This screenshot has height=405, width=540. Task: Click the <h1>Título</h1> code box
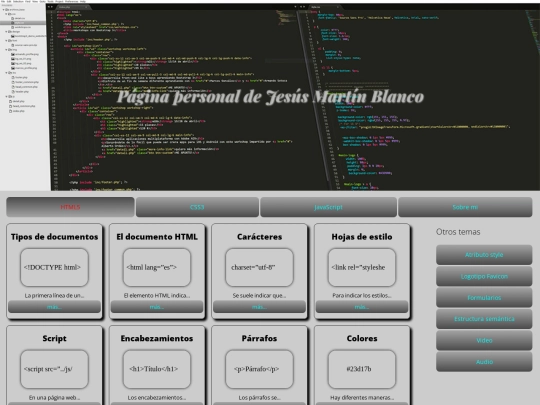coord(157,369)
